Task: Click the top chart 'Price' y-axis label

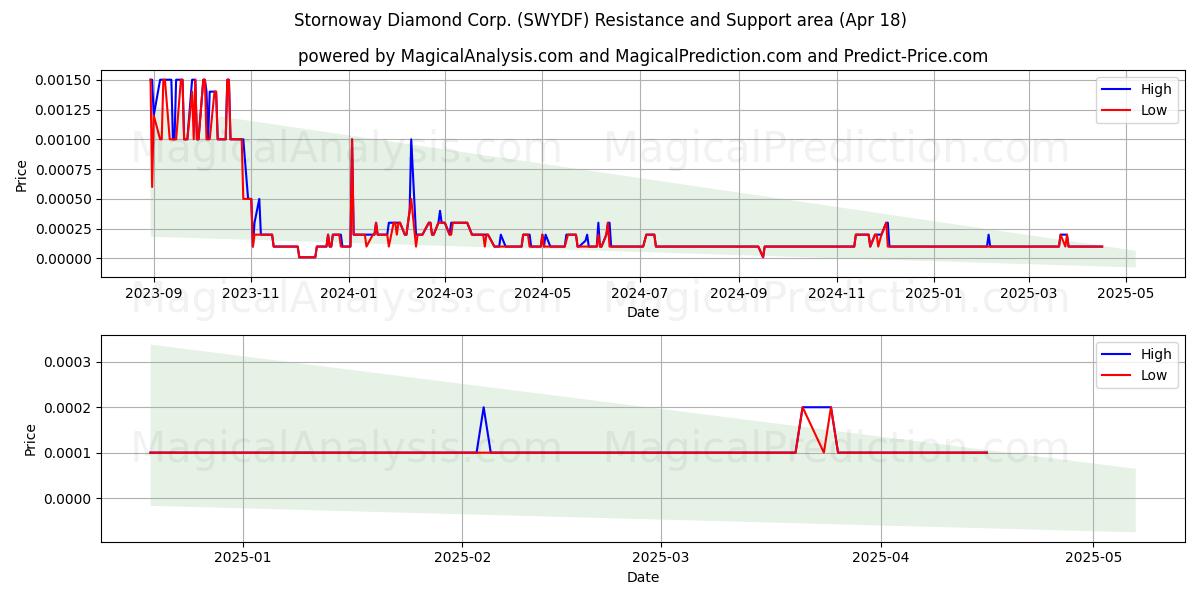Action: click(22, 173)
